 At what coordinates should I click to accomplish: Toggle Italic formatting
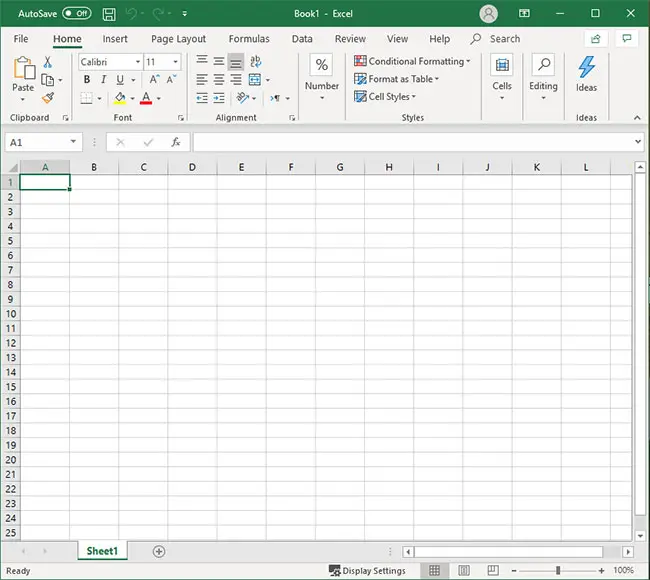(x=104, y=80)
